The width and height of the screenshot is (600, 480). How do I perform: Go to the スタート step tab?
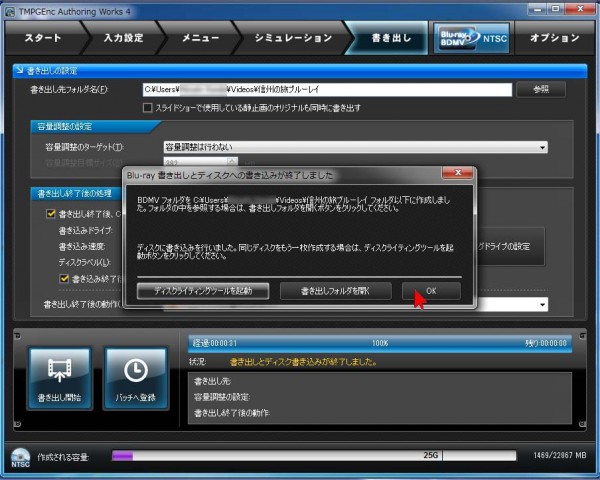click(43, 38)
